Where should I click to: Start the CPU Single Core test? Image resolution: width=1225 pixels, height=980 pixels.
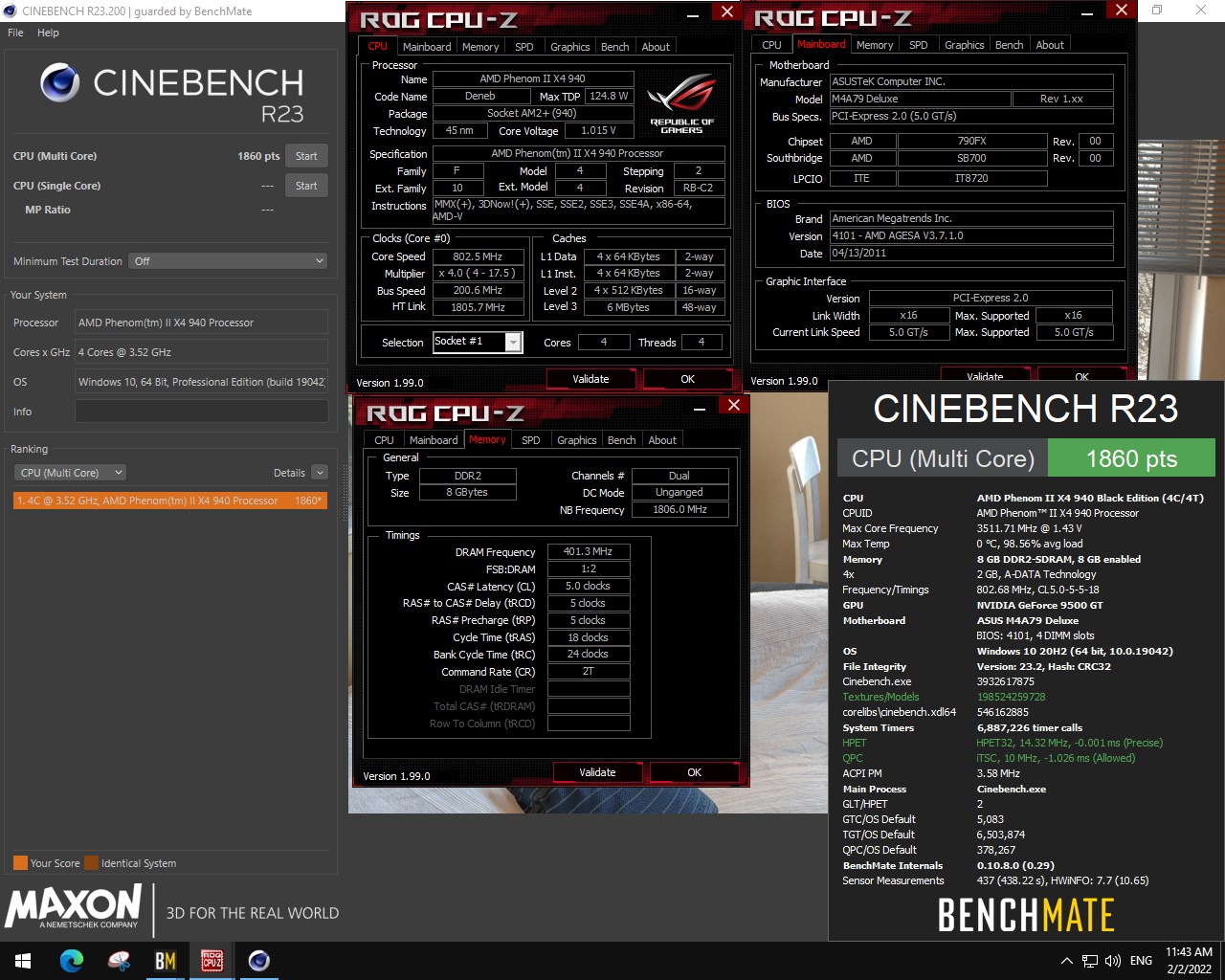point(306,186)
